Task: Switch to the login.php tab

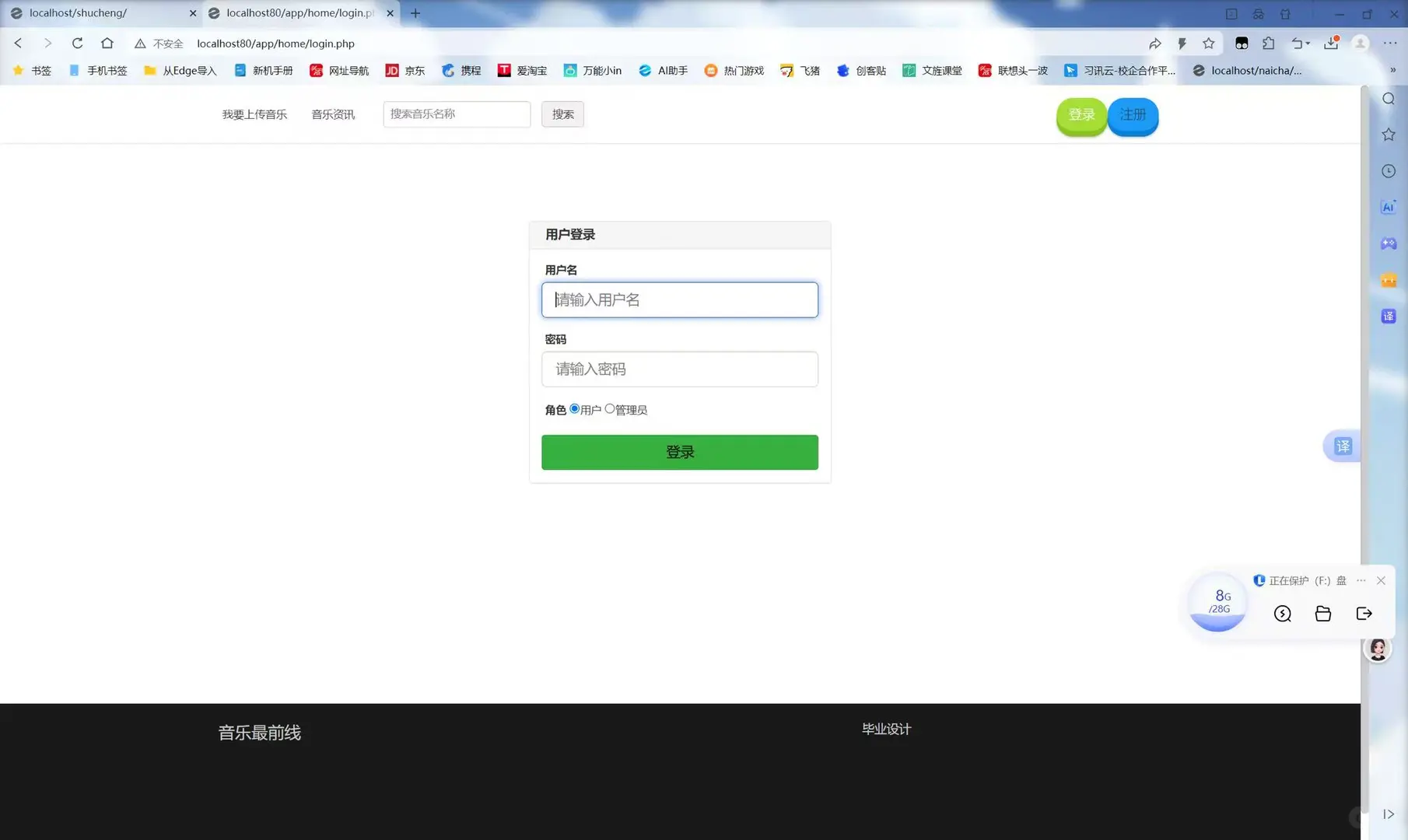Action: 301,13
